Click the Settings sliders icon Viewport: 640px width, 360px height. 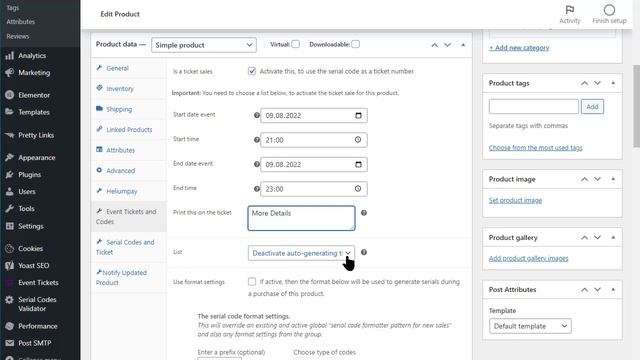tap(9, 226)
